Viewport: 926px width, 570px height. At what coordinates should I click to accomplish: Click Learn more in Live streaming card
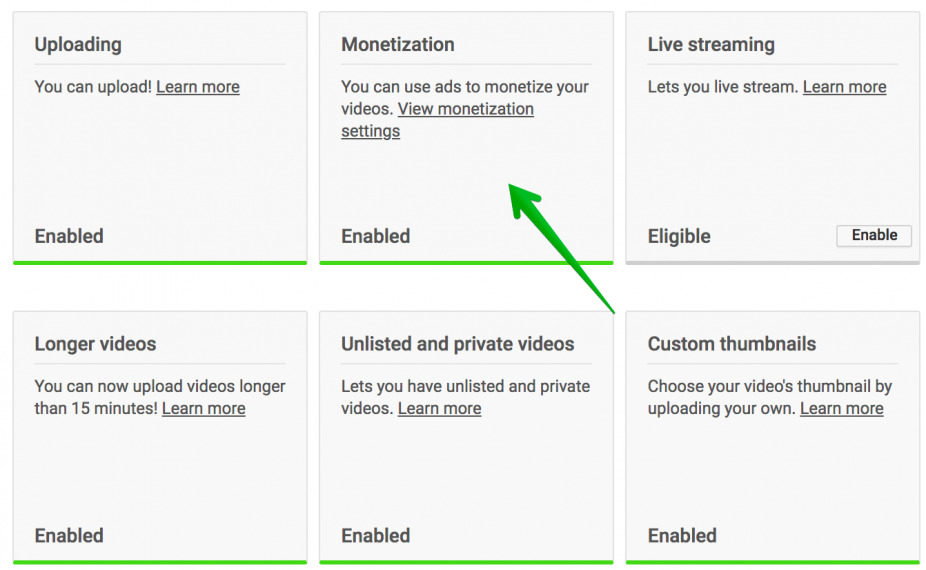844,87
